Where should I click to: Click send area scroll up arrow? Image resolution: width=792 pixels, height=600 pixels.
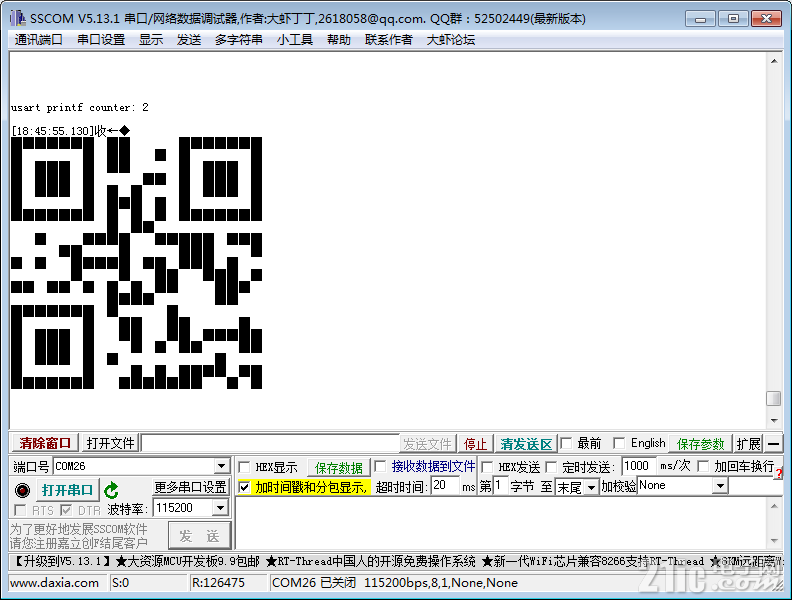774,506
